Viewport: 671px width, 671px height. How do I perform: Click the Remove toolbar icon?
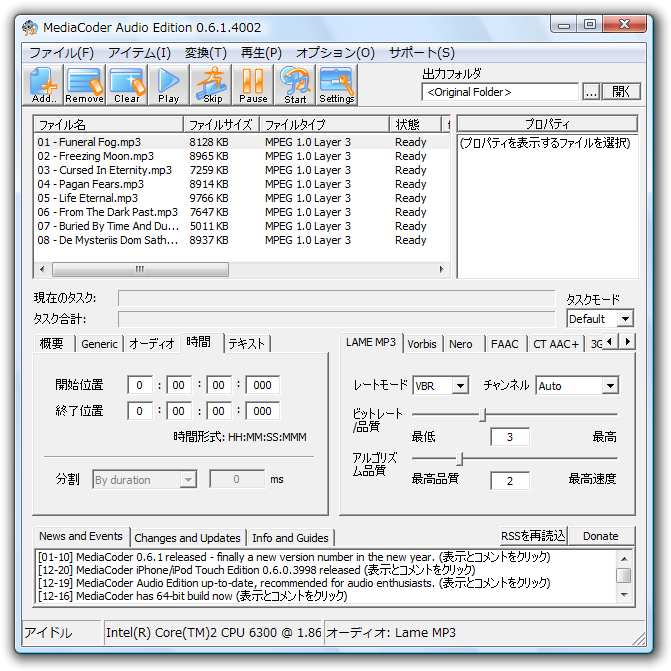pyautogui.click(x=85, y=85)
